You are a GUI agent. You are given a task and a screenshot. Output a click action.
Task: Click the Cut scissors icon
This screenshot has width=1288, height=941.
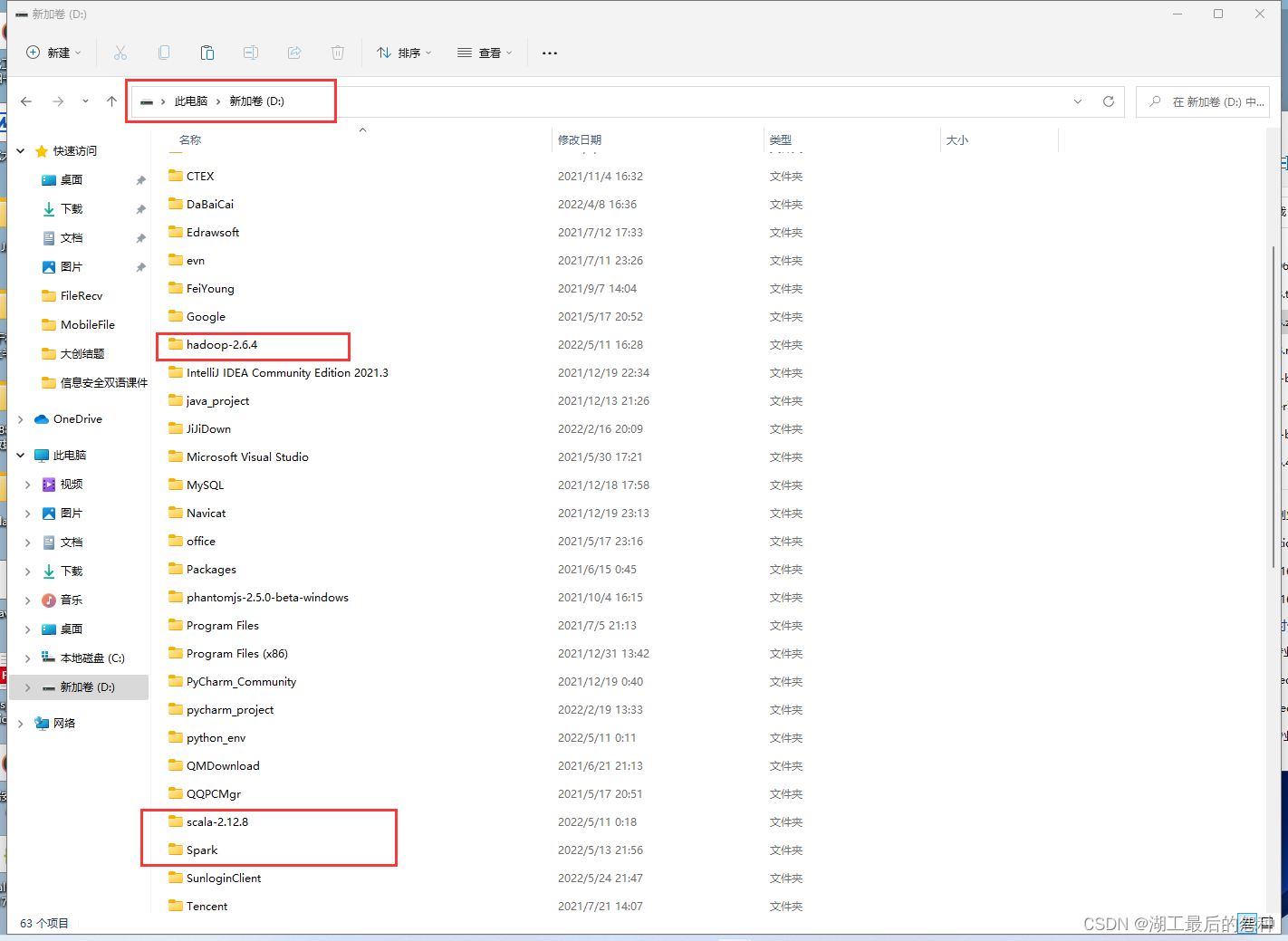(120, 53)
